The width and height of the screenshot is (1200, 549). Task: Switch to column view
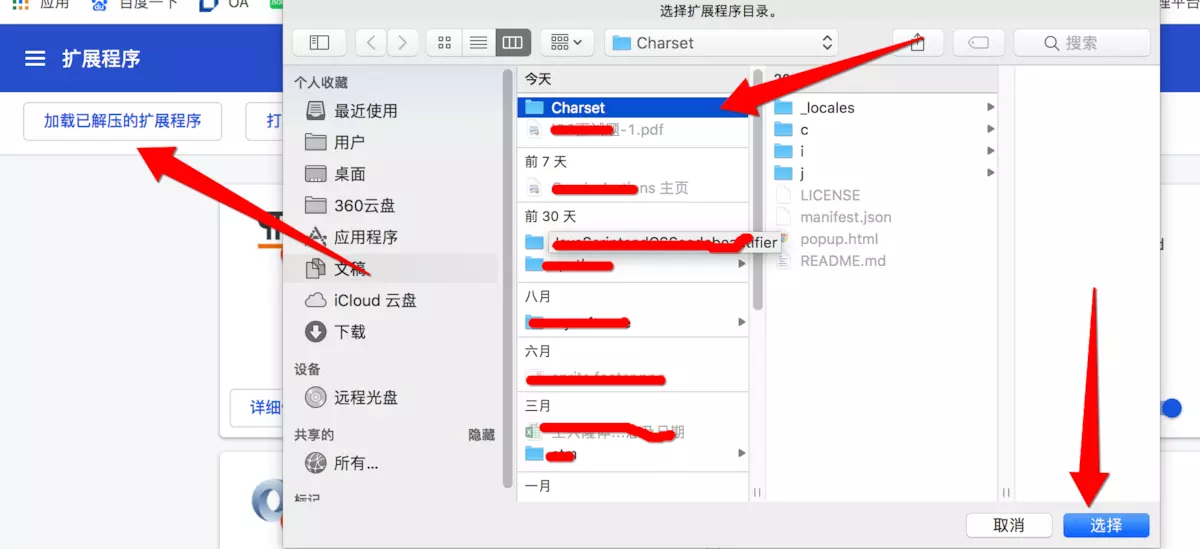tap(512, 43)
